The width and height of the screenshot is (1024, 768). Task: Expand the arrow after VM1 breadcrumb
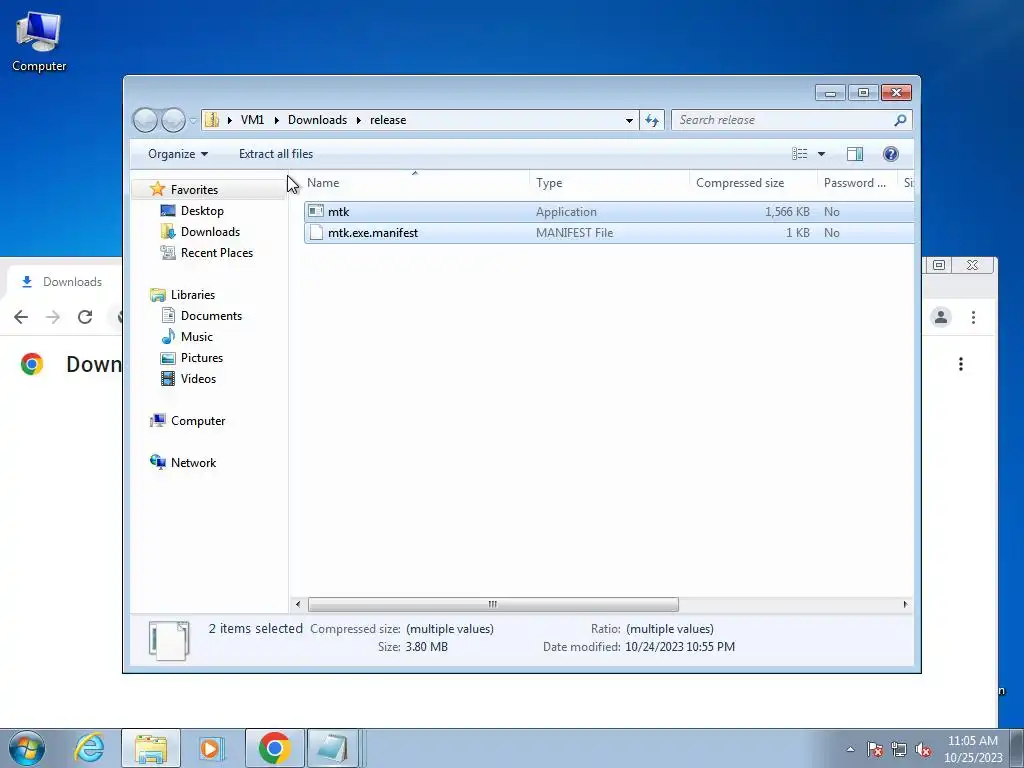click(x=277, y=120)
